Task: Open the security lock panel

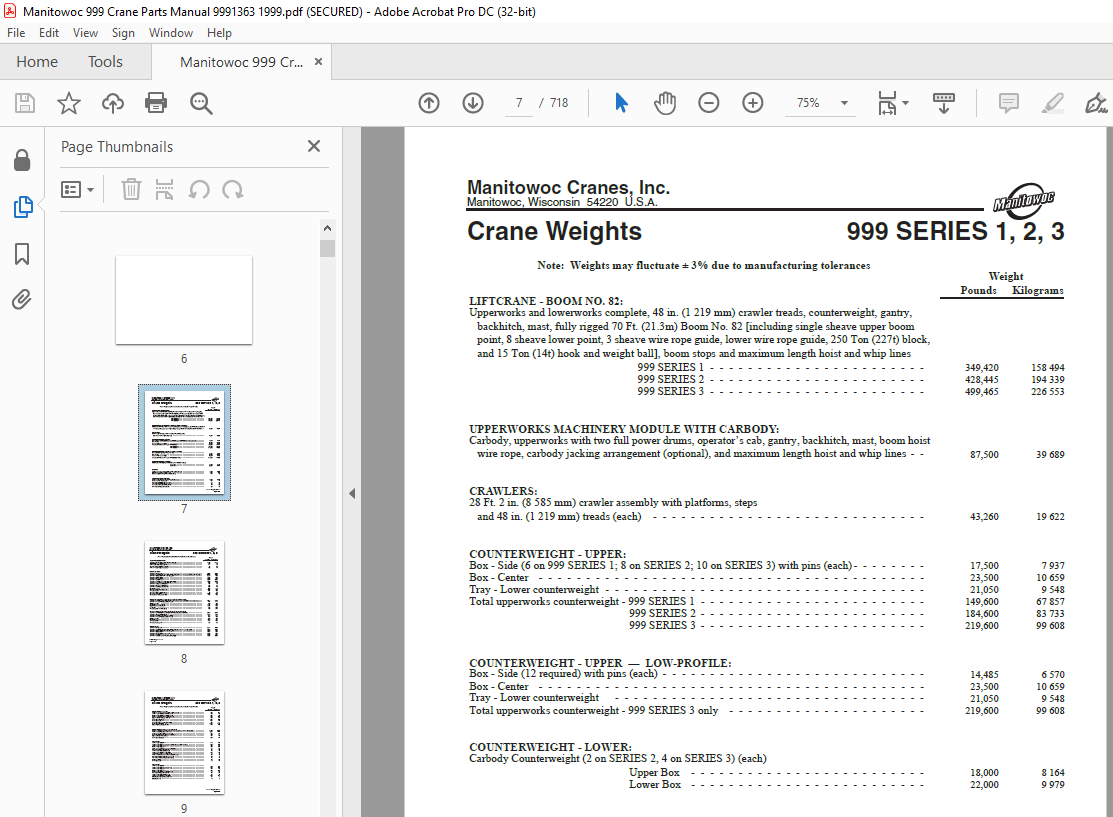Action: pos(22,160)
